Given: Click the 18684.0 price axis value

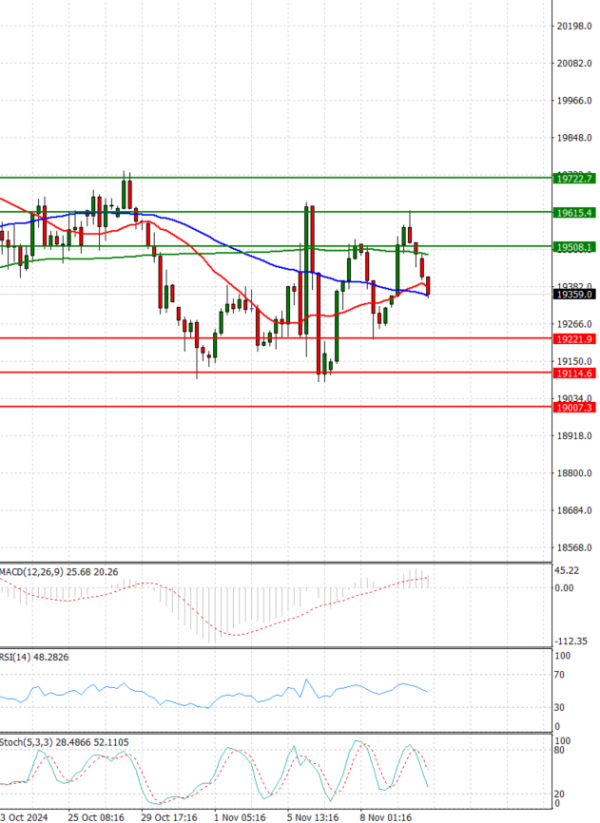Looking at the screenshot, I should pyautogui.click(x=574, y=511).
